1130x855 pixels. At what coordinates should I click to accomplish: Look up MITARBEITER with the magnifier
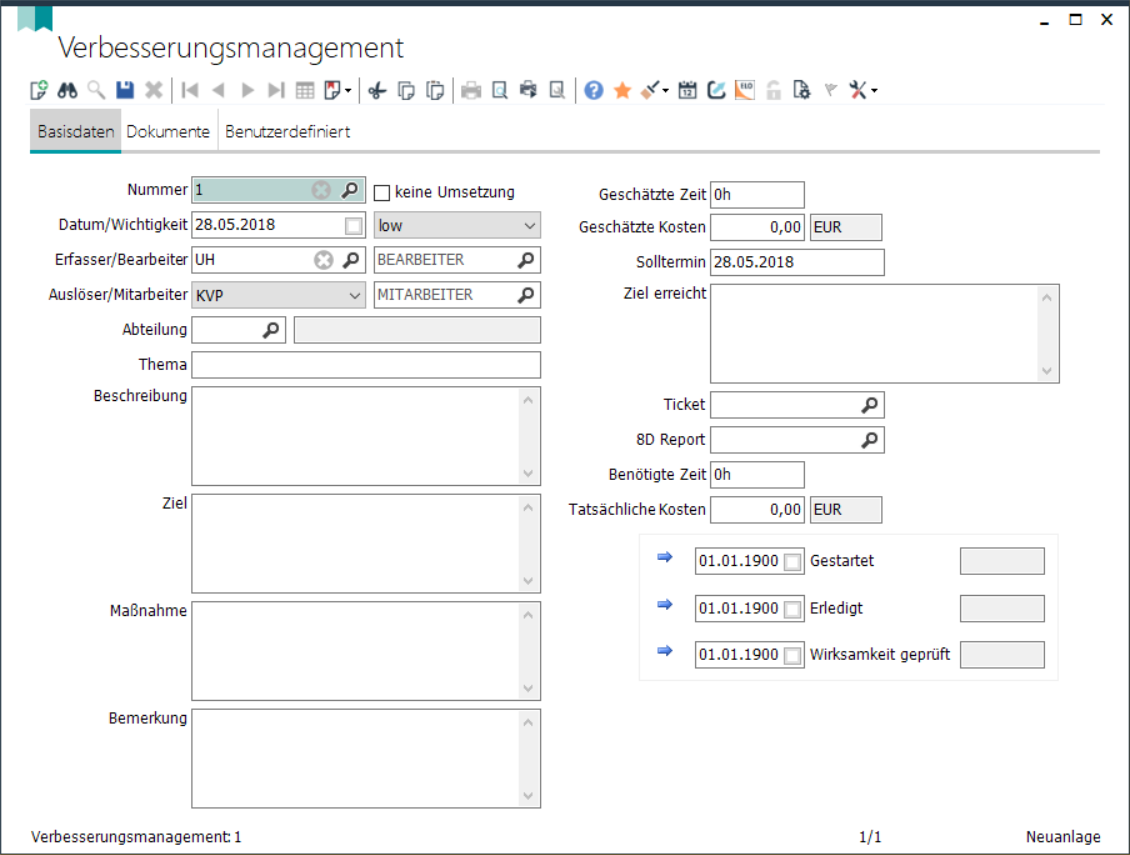[x=526, y=295]
